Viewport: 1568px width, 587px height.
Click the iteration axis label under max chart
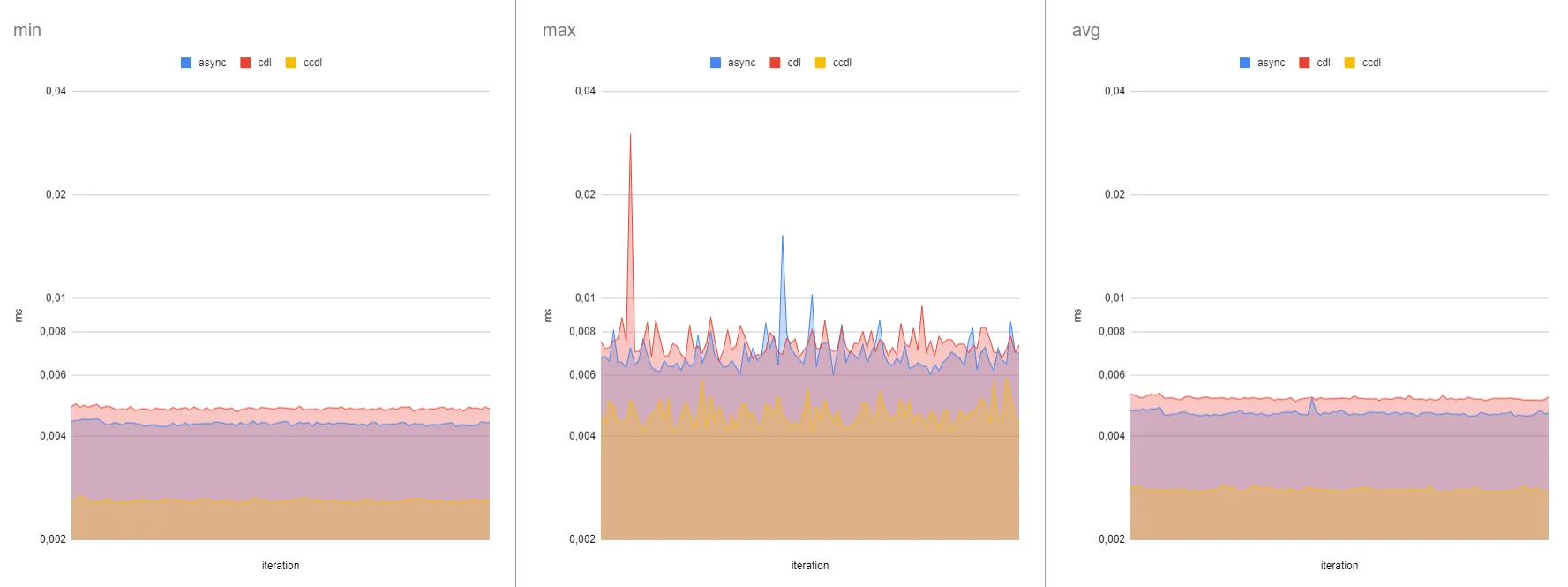click(x=810, y=566)
